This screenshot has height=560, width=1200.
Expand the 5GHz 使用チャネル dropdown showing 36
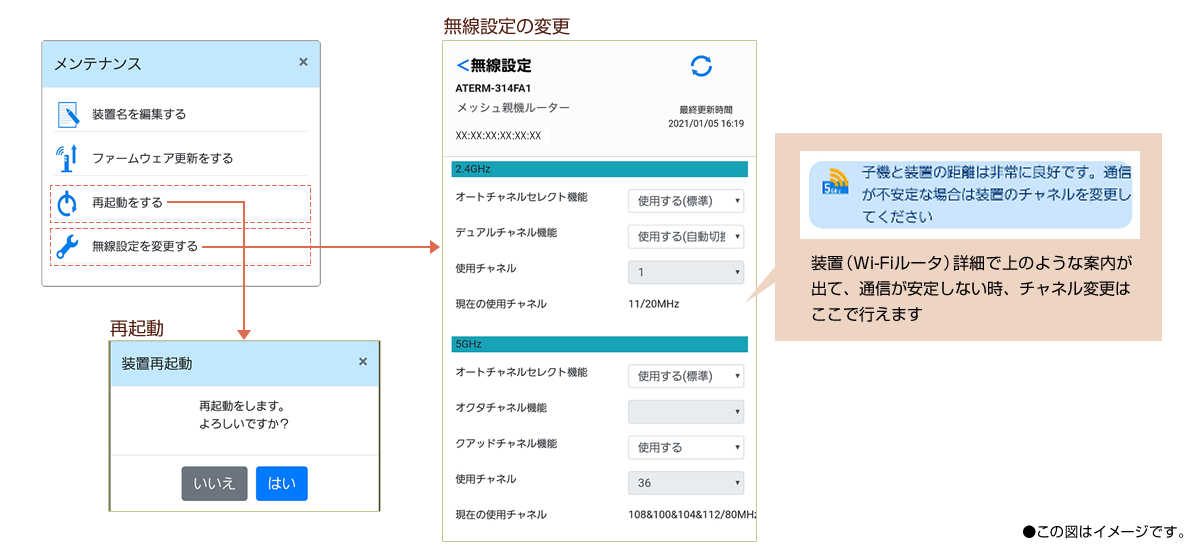pyautogui.click(x=686, y=483)
